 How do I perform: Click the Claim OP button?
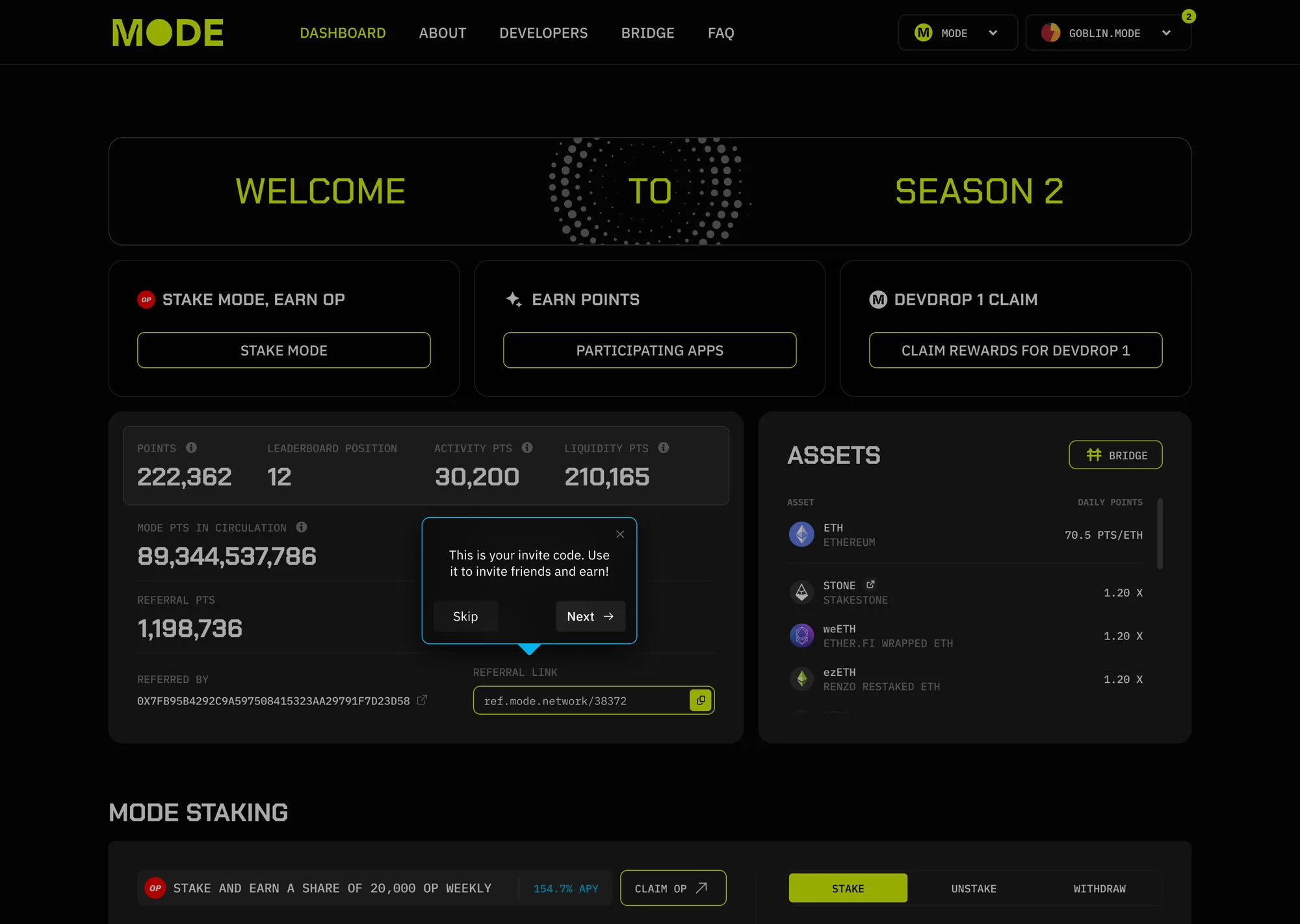click(673, 888)
